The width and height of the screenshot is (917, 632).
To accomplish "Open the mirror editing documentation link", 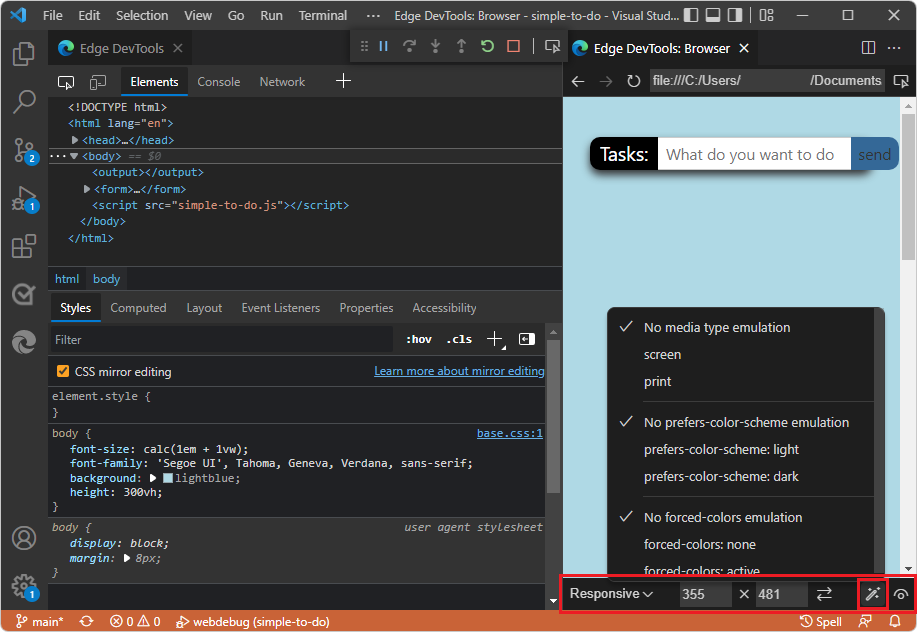I will point(459,370).
